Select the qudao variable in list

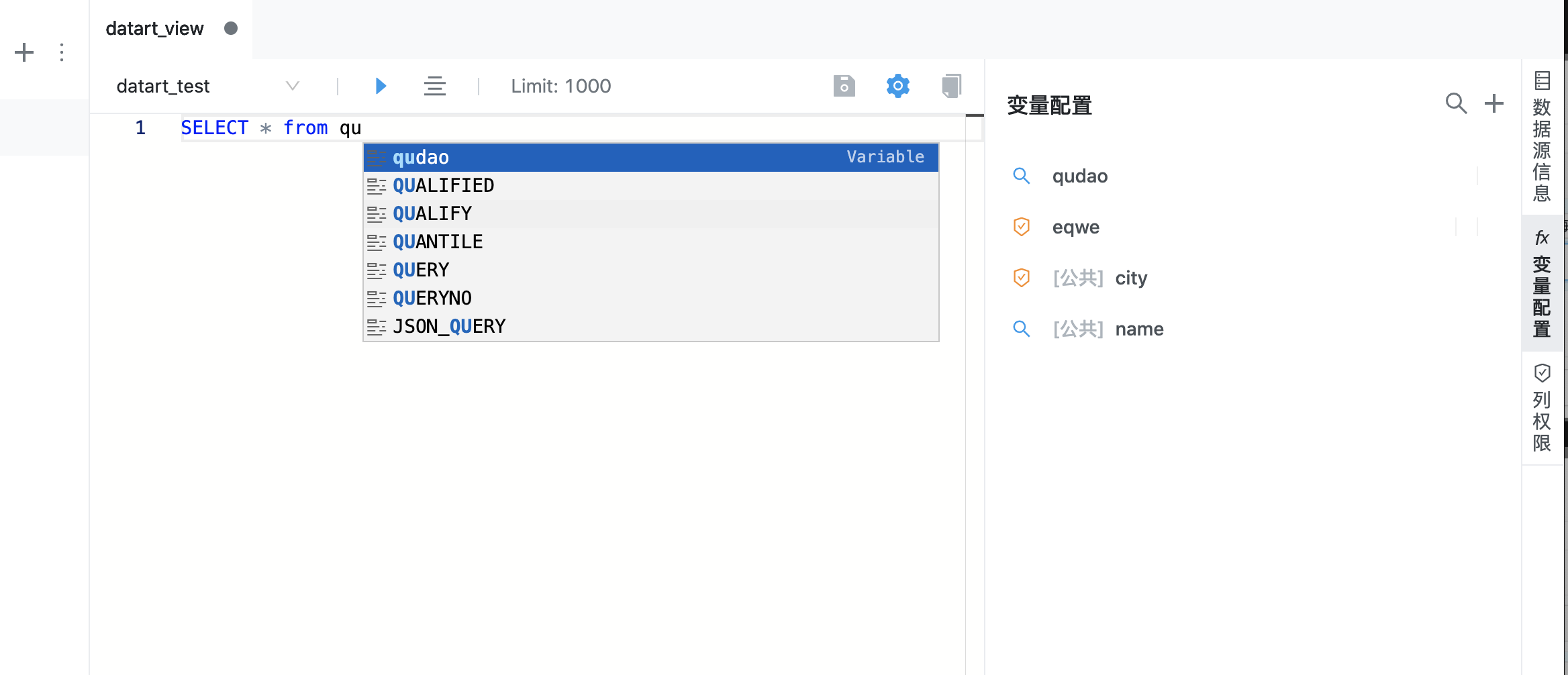(x=1079, y=176)
